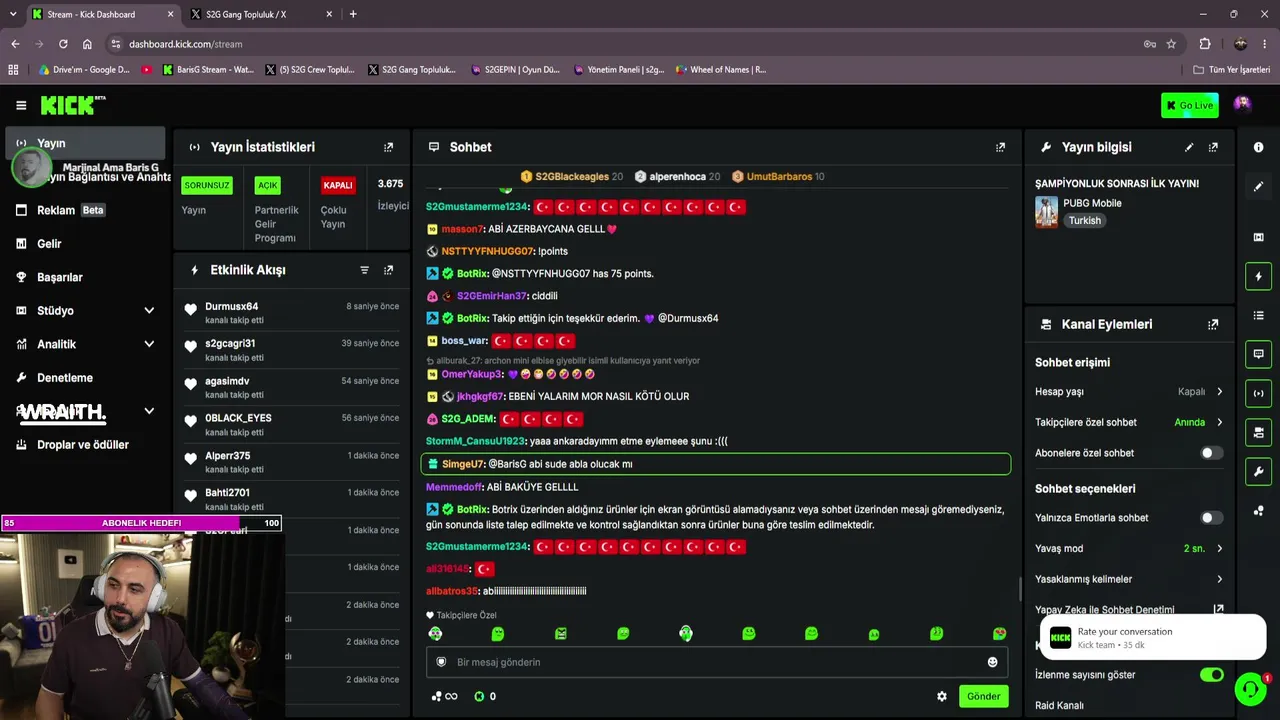The width and height of the screenshot is (1280, 720).
Task: Open Denetleme in the sidebar
Action: (x=85, y=378)
